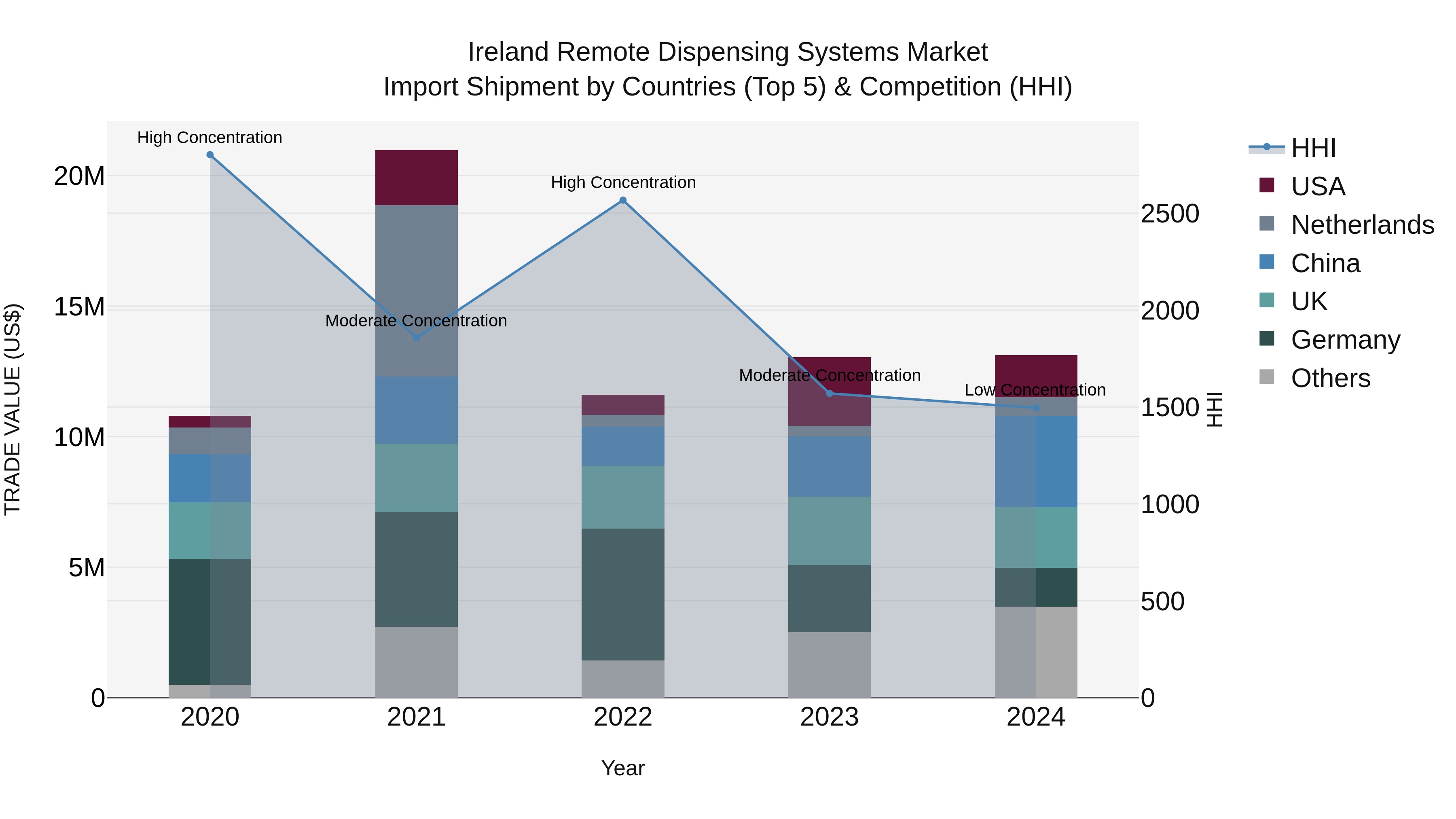This screenshot has width=1456, height=819.
Task: Click the Others segment of 2024 bar
Action: point(1036,652)
